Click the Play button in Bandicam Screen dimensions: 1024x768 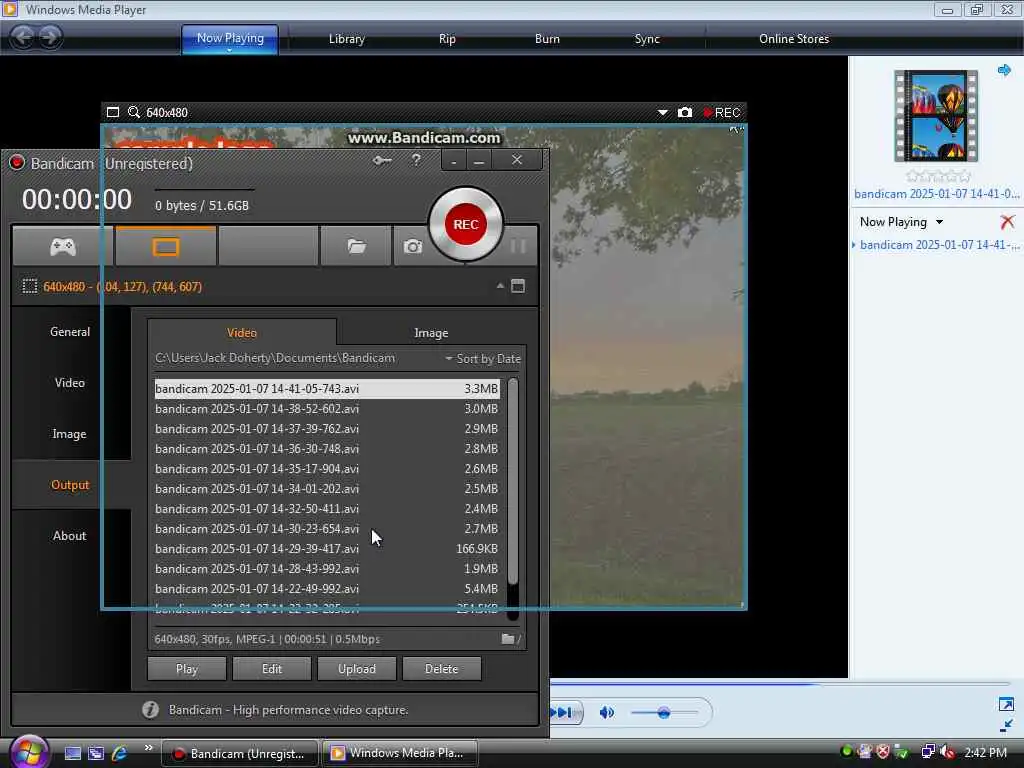tap(187, 669)
